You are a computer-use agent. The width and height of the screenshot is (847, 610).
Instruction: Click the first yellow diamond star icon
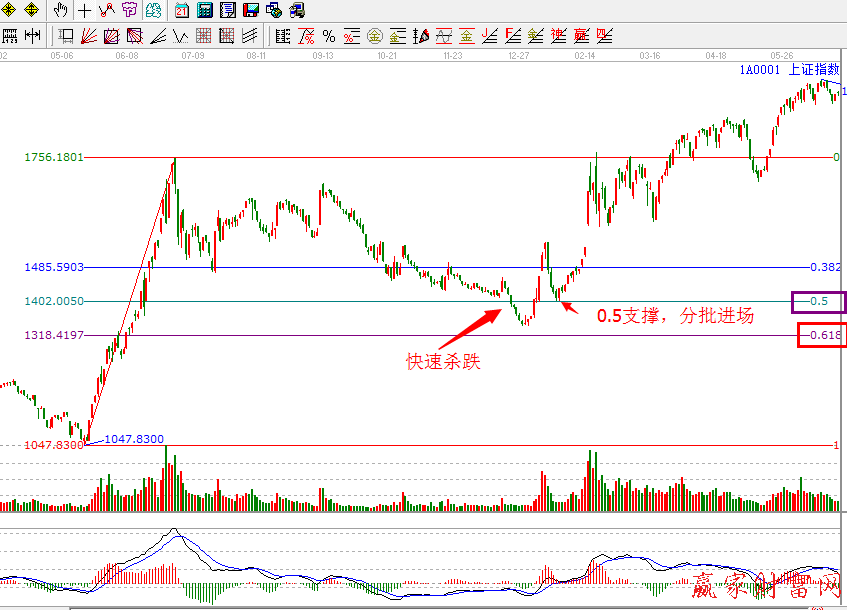point(9,9)
